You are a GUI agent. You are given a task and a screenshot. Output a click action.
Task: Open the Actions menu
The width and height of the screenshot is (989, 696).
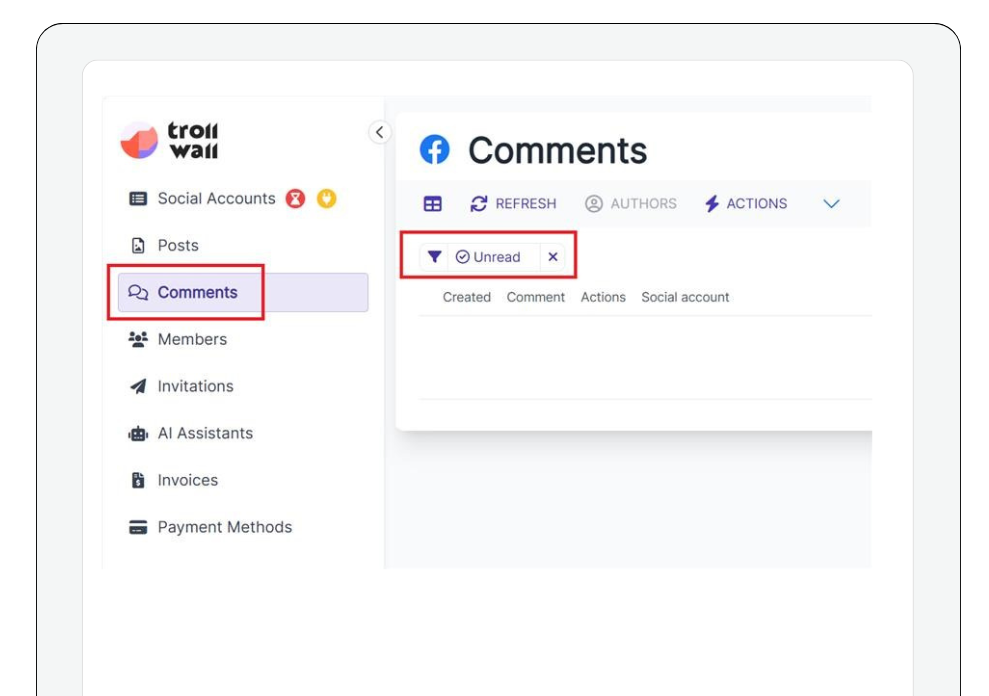point(745,204)
